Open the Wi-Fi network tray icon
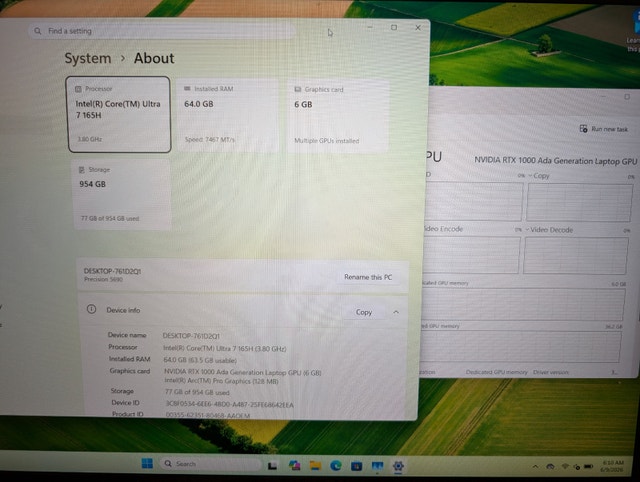The width and height of the screenshot is (640, 482). click(565, 466)
